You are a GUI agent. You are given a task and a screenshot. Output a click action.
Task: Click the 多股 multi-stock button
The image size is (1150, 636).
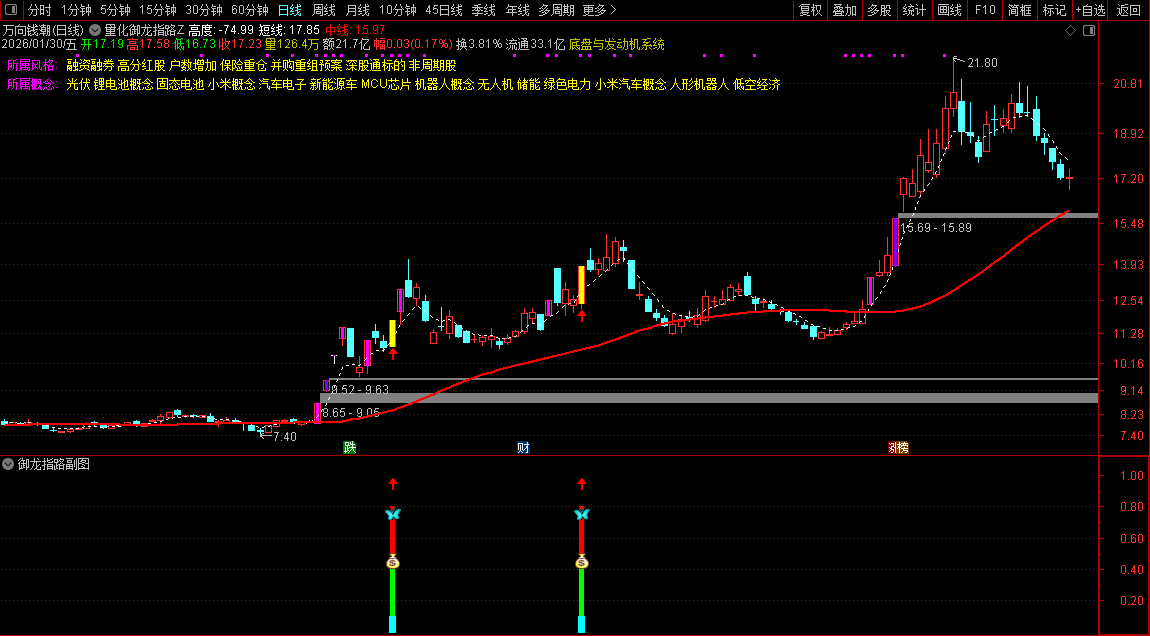[x=879, y=10]
